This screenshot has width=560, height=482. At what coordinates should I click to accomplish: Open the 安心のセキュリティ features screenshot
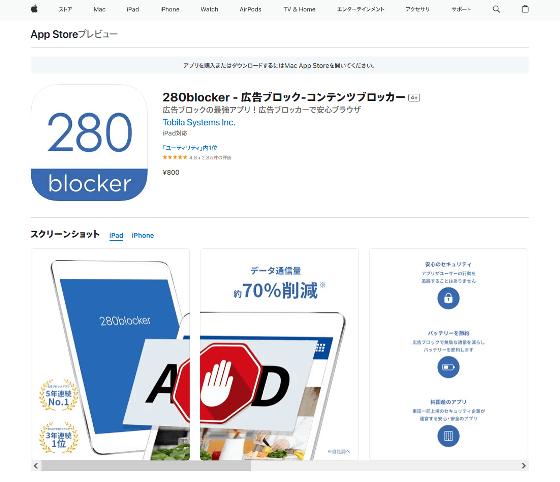pyautogui.click(x=449, y=354)
